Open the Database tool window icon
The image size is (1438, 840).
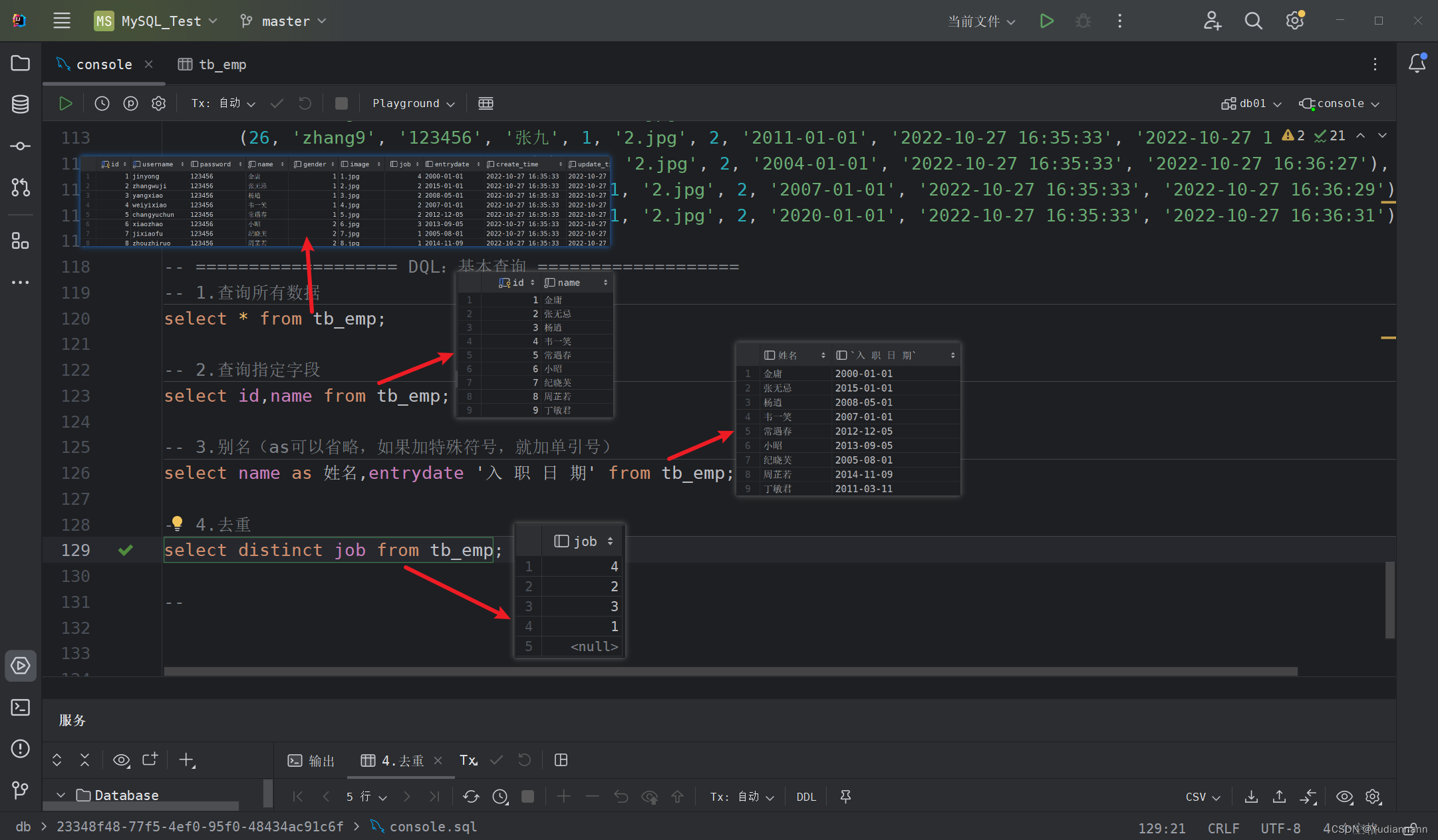(20, 104)
